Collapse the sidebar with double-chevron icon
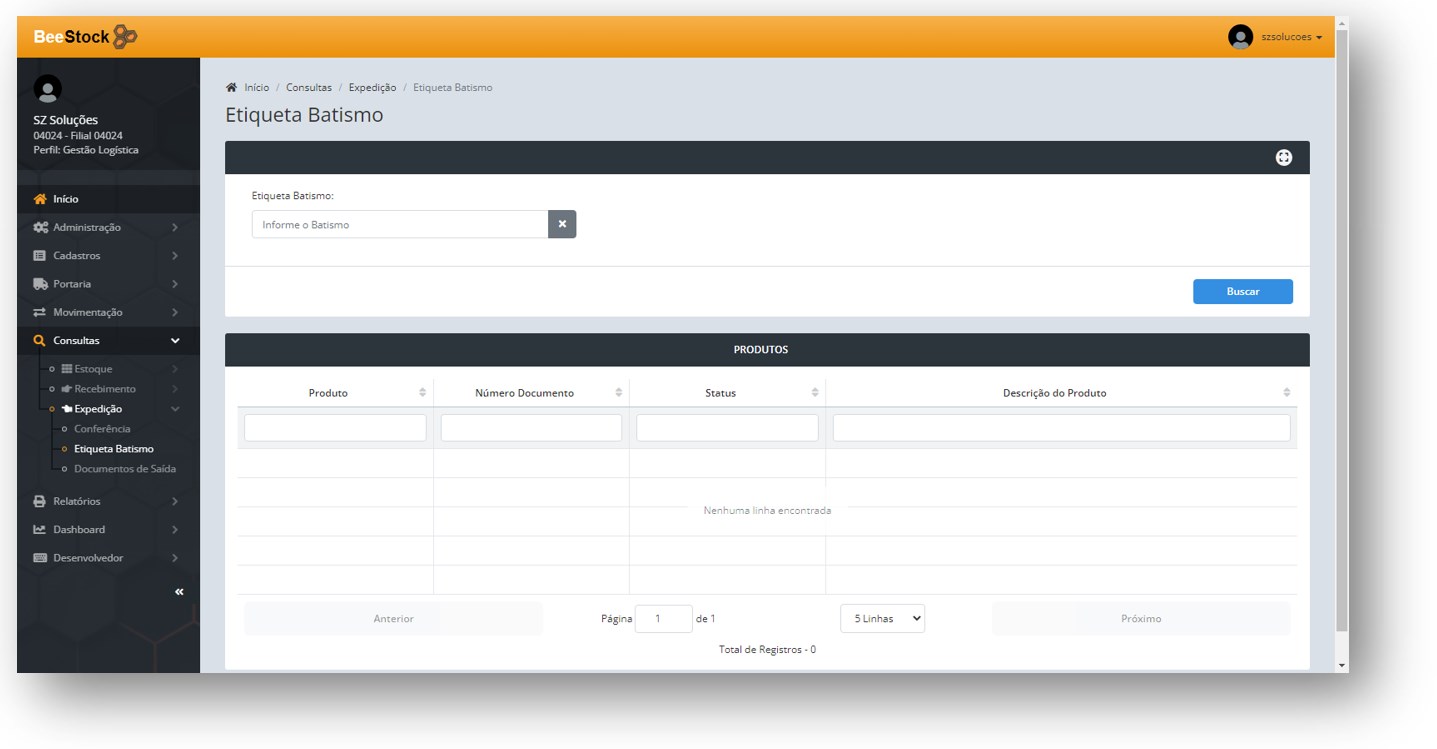 (179, 592)
